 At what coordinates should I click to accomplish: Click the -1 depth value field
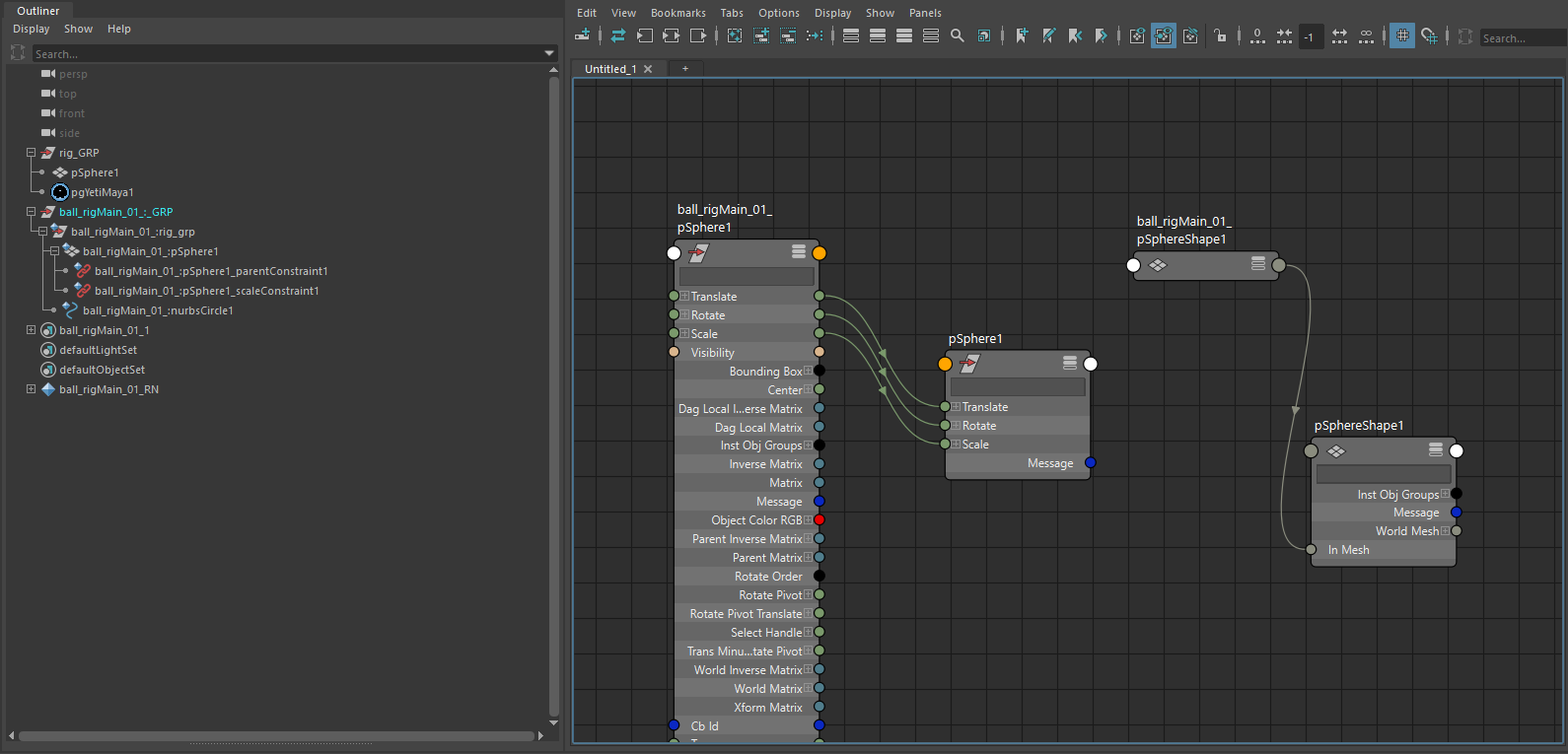coord(1312,36)
